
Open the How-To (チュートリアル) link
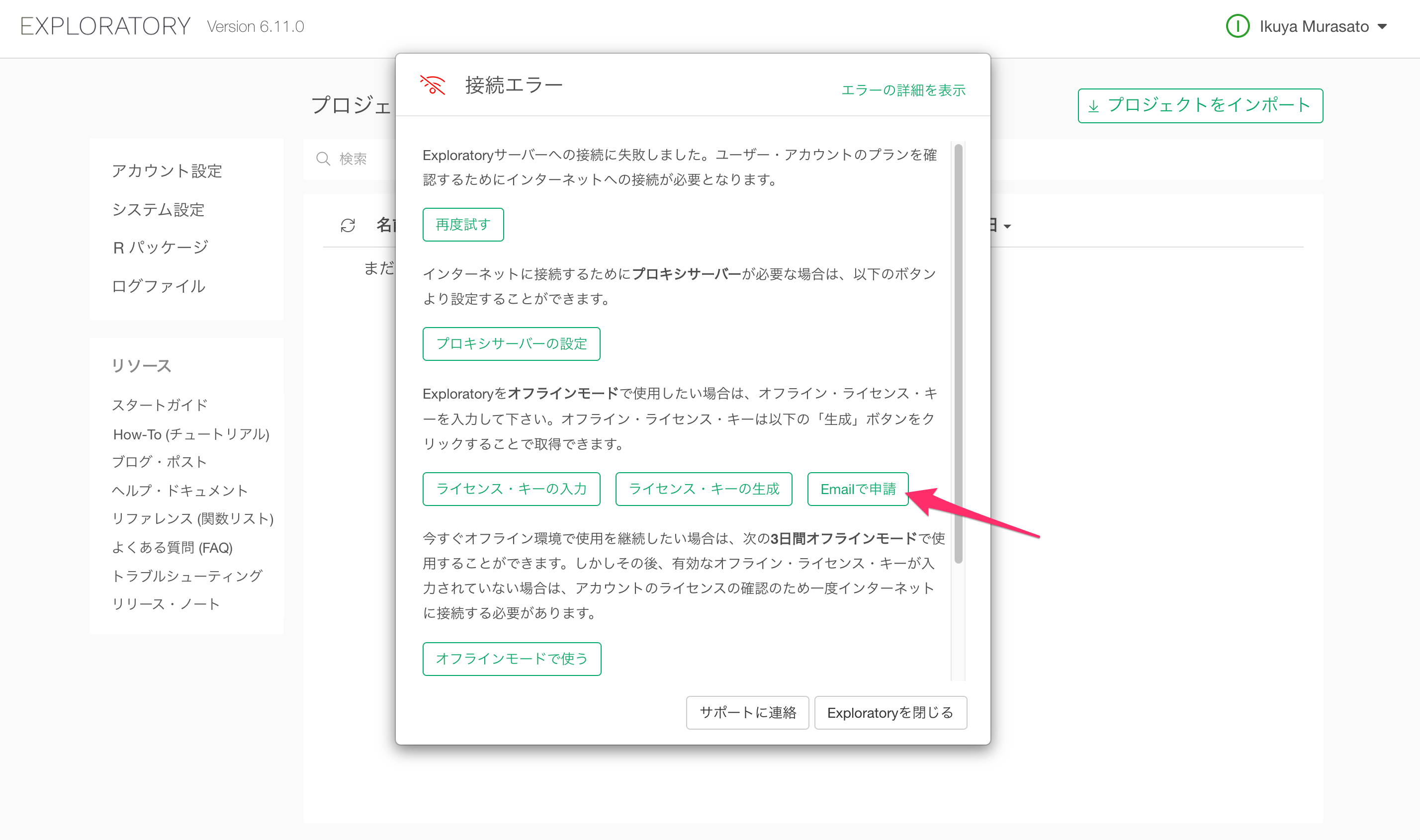[191, 434]
